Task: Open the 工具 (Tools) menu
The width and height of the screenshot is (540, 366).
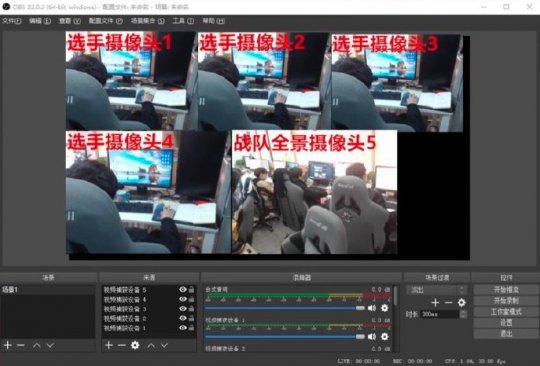Action: [x=183, y=21]
